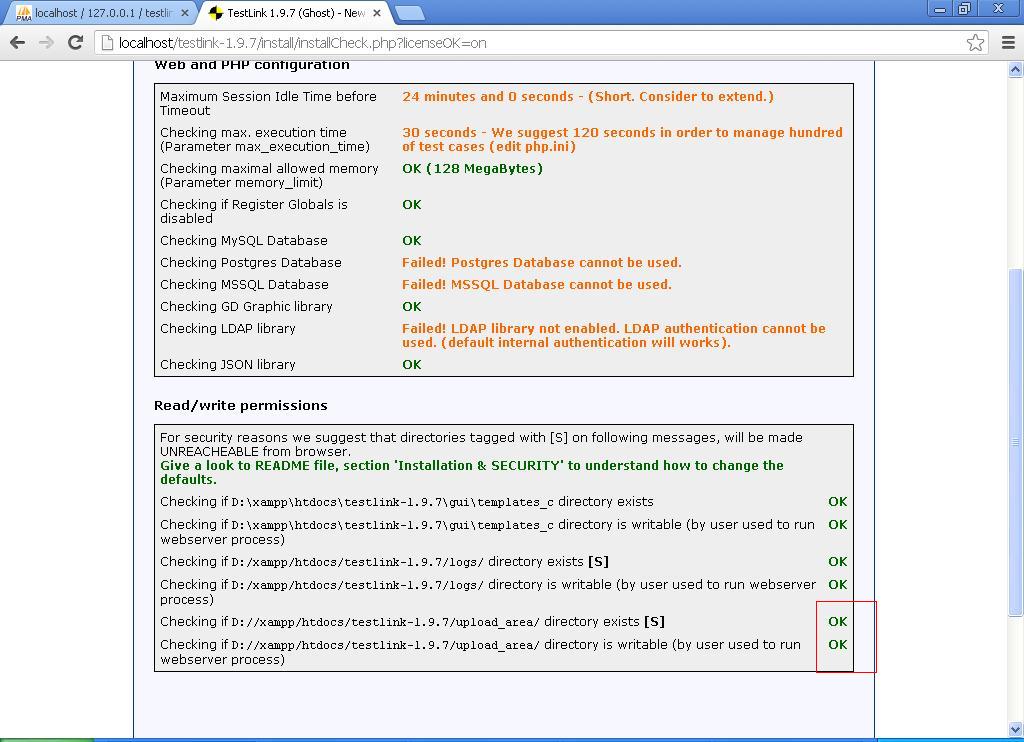The image size is (1024, 742).
Task: Select the TestLink 1.9.7 (Ghost) tab
Action: (x=290, y=14)
